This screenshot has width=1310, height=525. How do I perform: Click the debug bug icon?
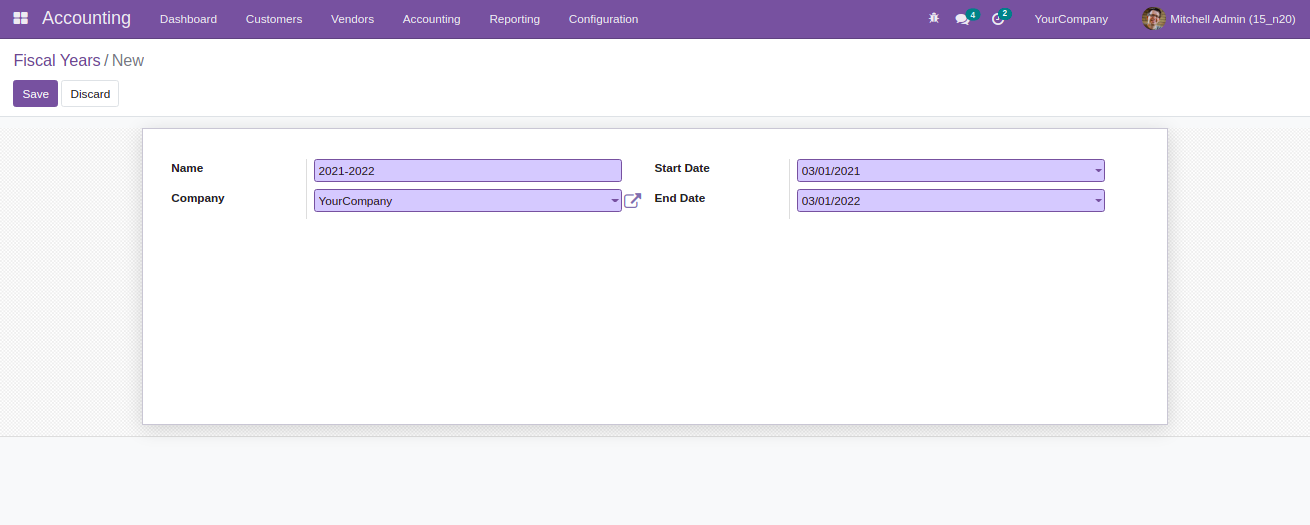(x=934, y=19)
